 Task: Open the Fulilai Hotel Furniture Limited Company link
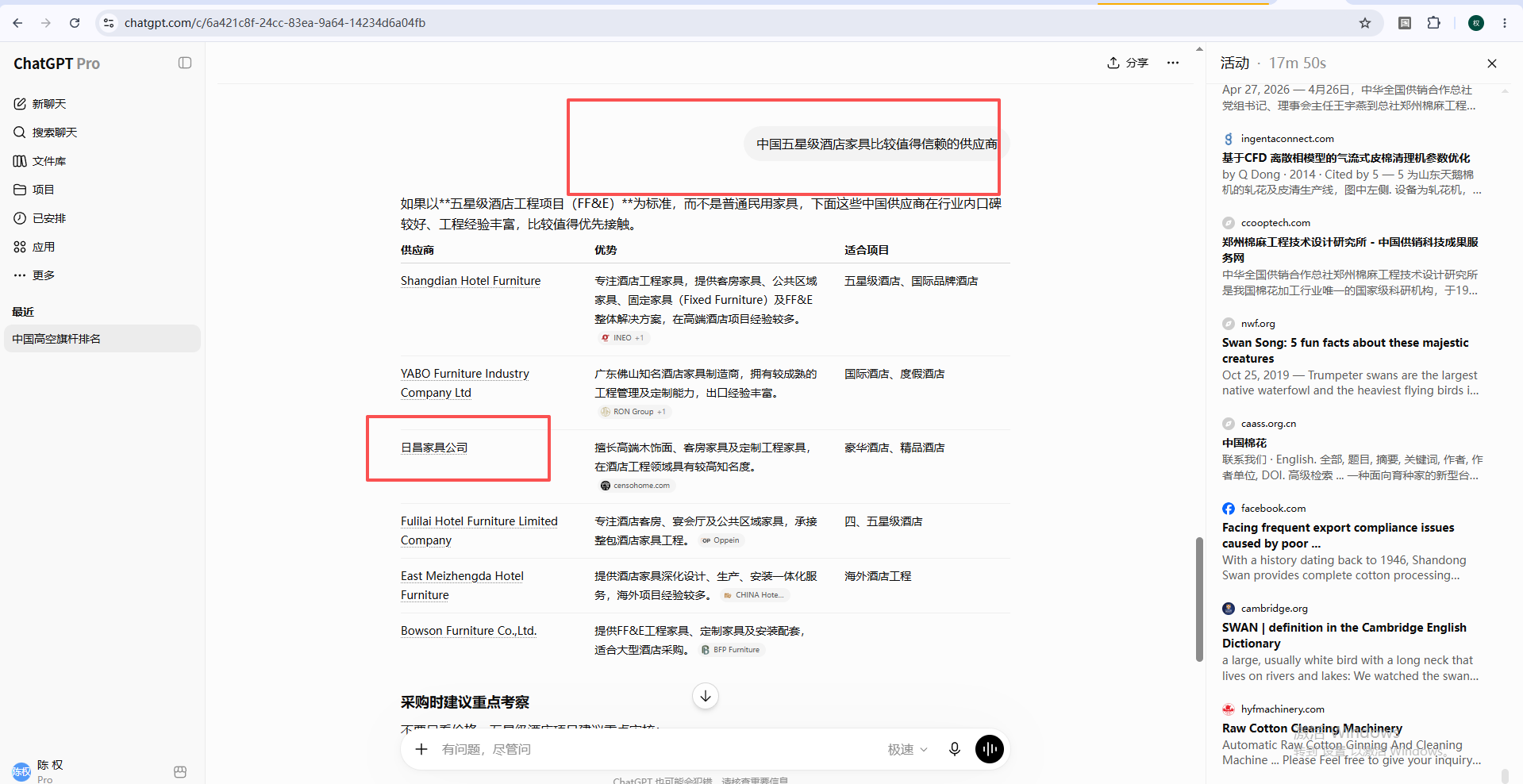[479, 531]
